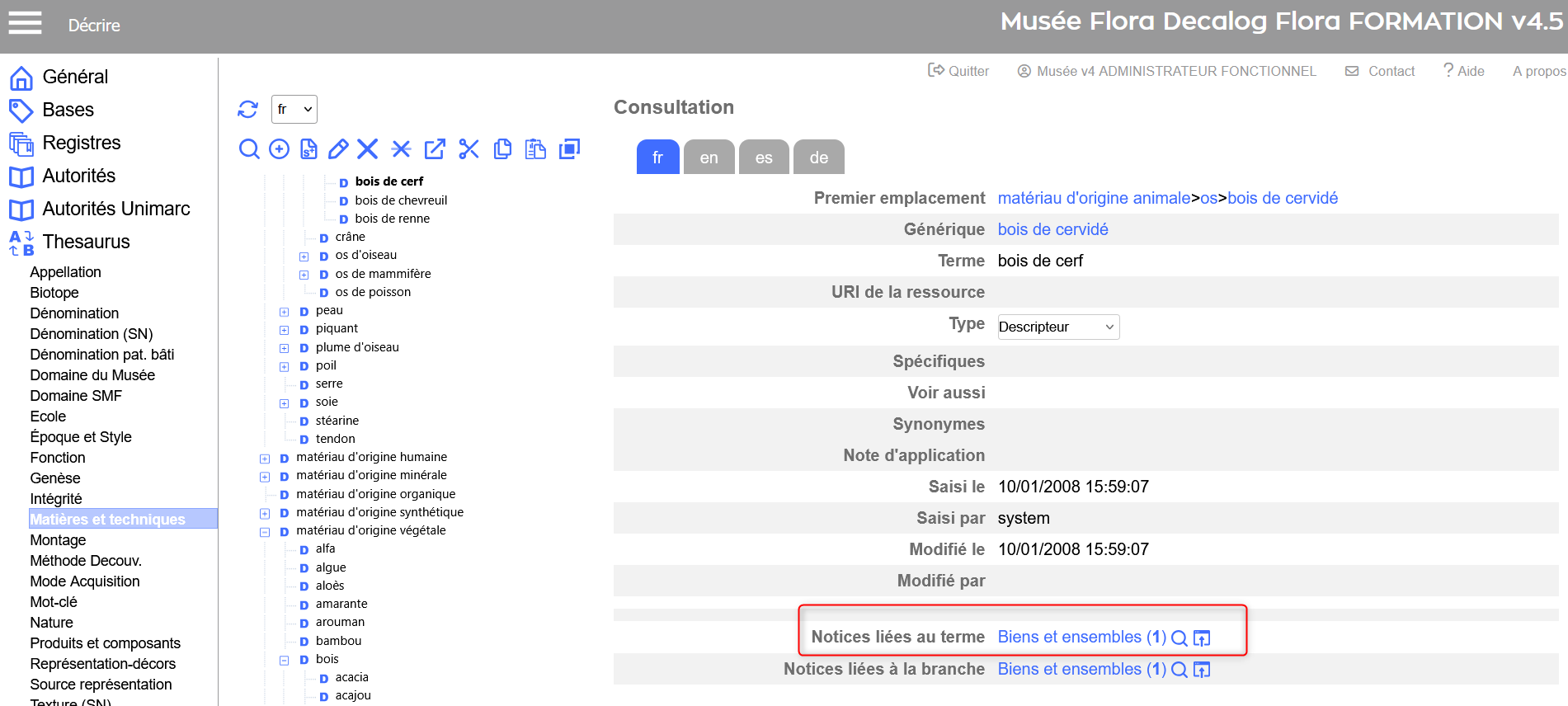This screenshot has height=706, width=1568.
Task: Select the pencil edit icon
Action: pos(338,149)
